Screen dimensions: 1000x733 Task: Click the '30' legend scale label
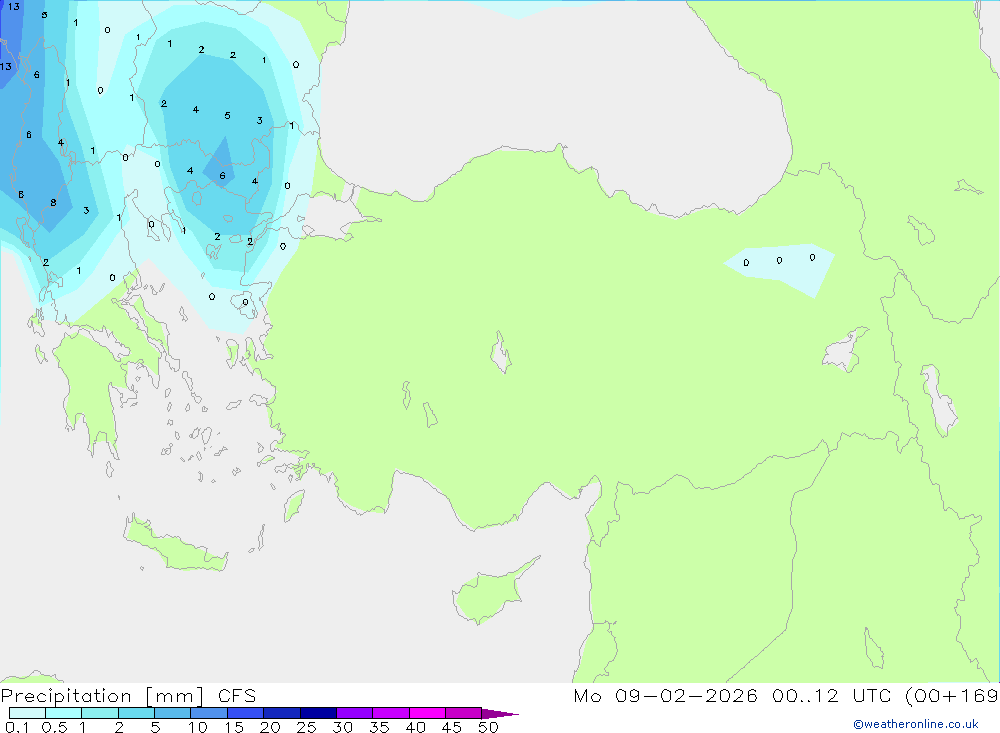tap(342, 727)
